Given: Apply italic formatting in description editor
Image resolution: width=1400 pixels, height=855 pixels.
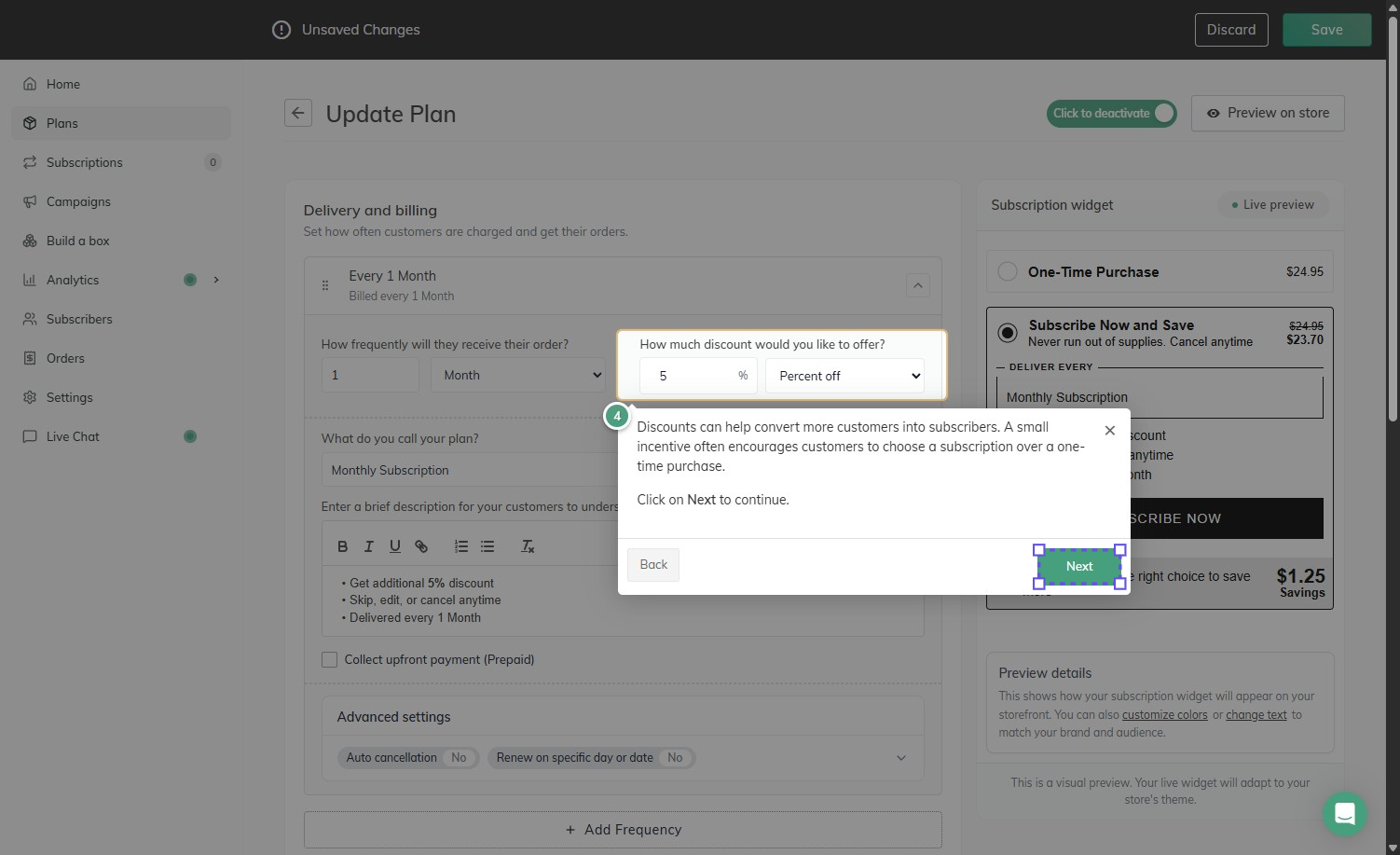Looking at the screenshot, I should click(x=368, y=546).
